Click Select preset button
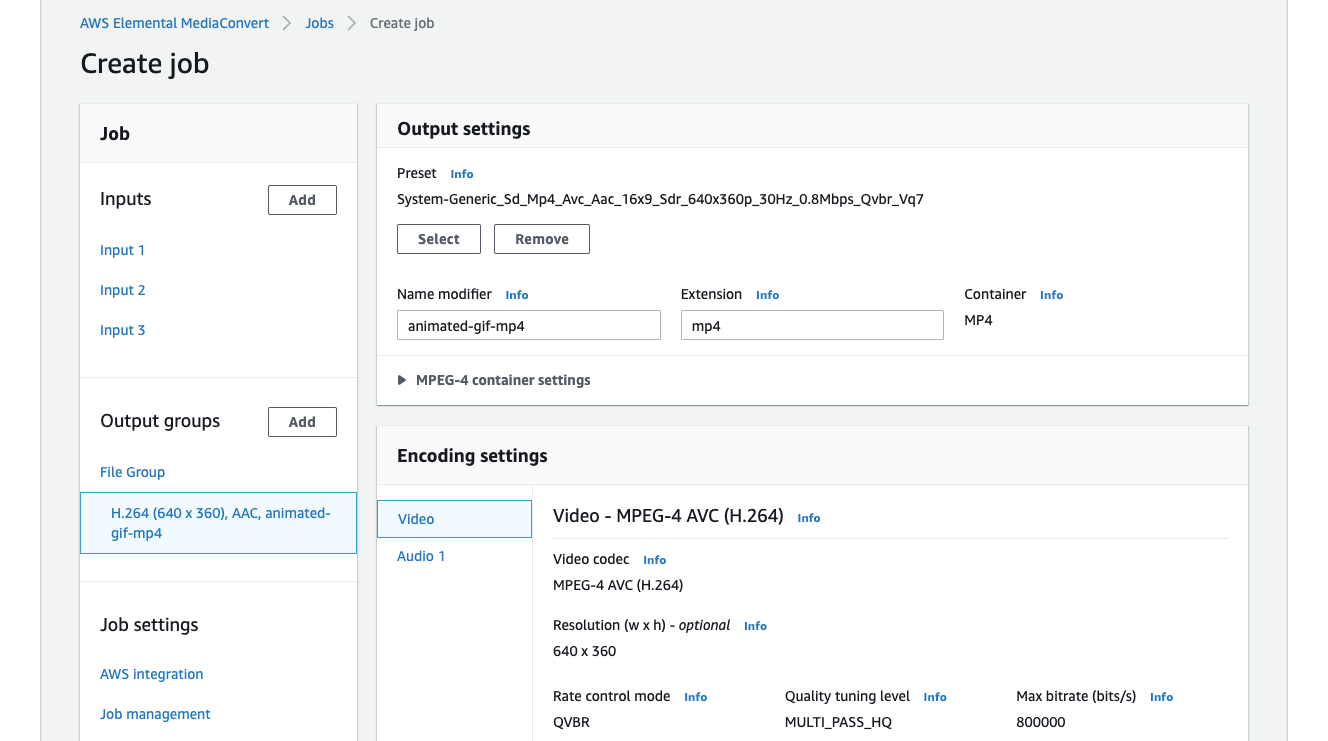This screenshot has height=741, width=1328. (x=438, y=239)
